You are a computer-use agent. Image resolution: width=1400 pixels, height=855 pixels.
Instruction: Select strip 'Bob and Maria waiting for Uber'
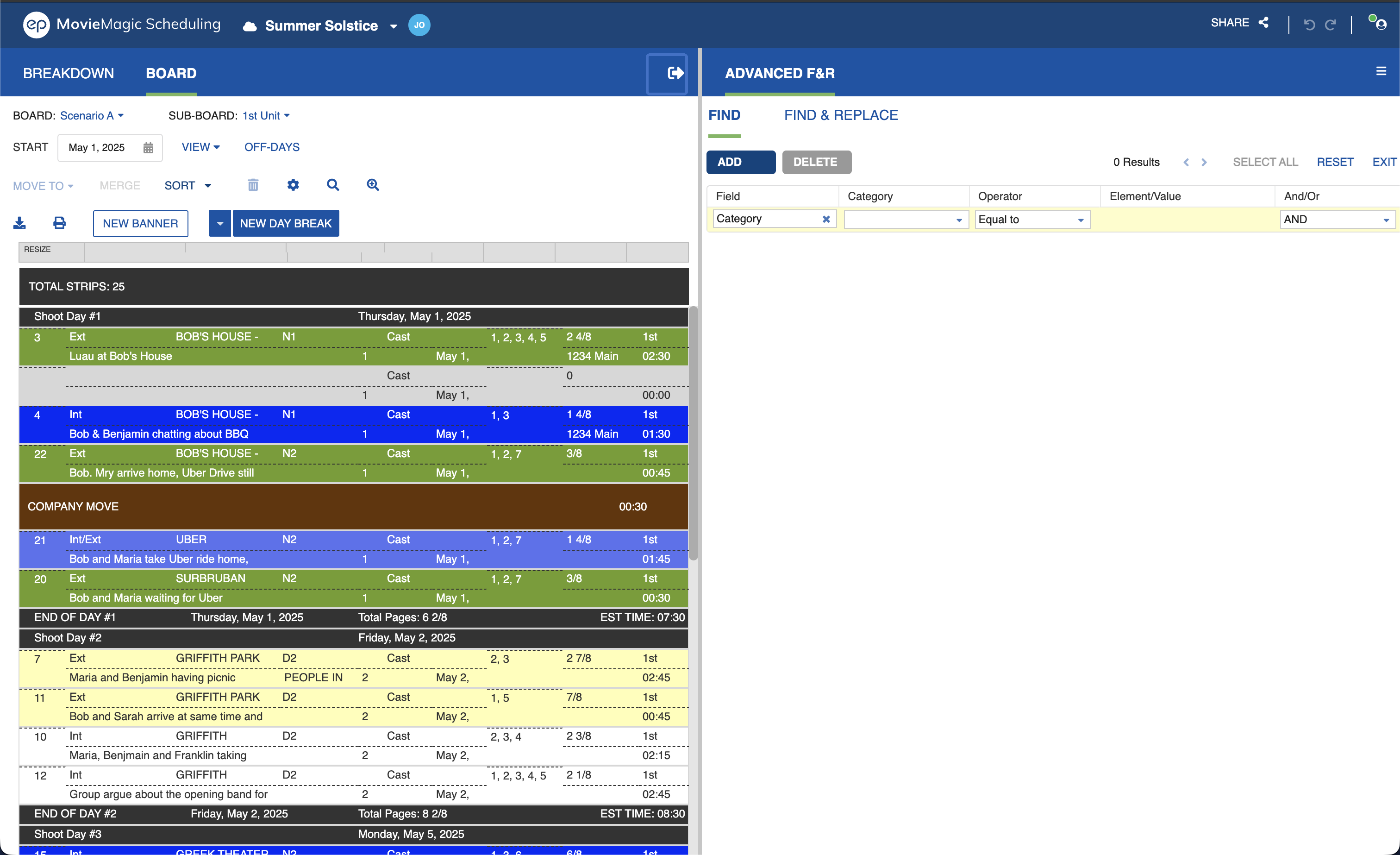tap(353, 588)
